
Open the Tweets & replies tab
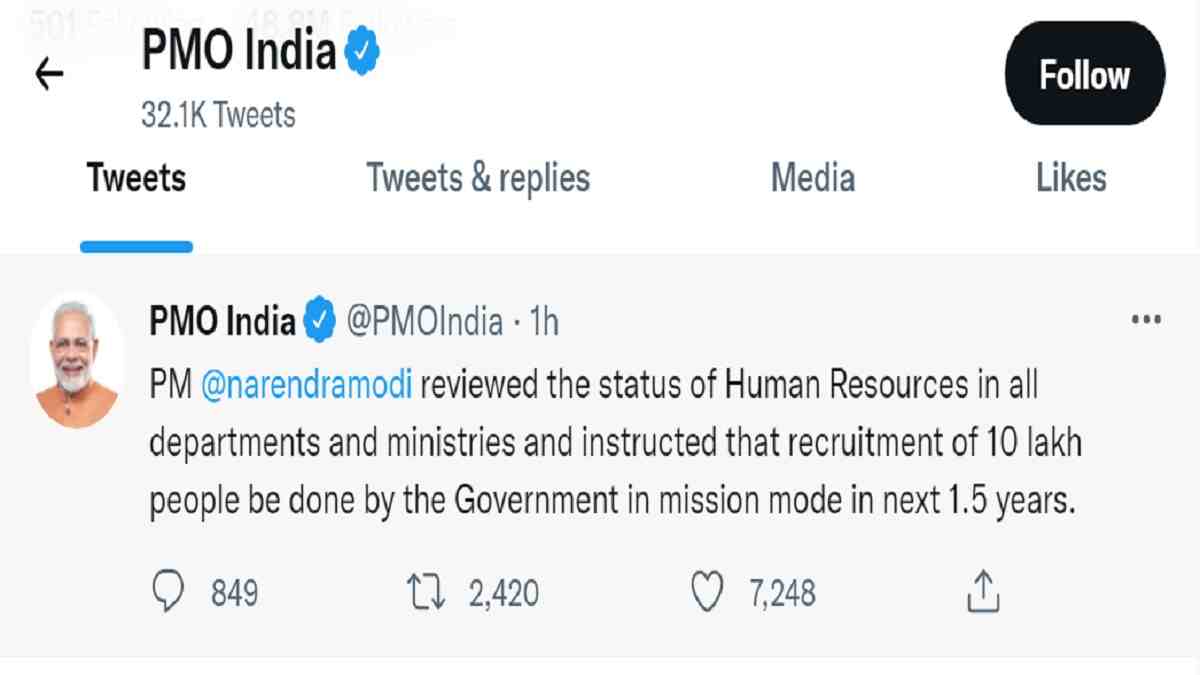tap(478, 178)
